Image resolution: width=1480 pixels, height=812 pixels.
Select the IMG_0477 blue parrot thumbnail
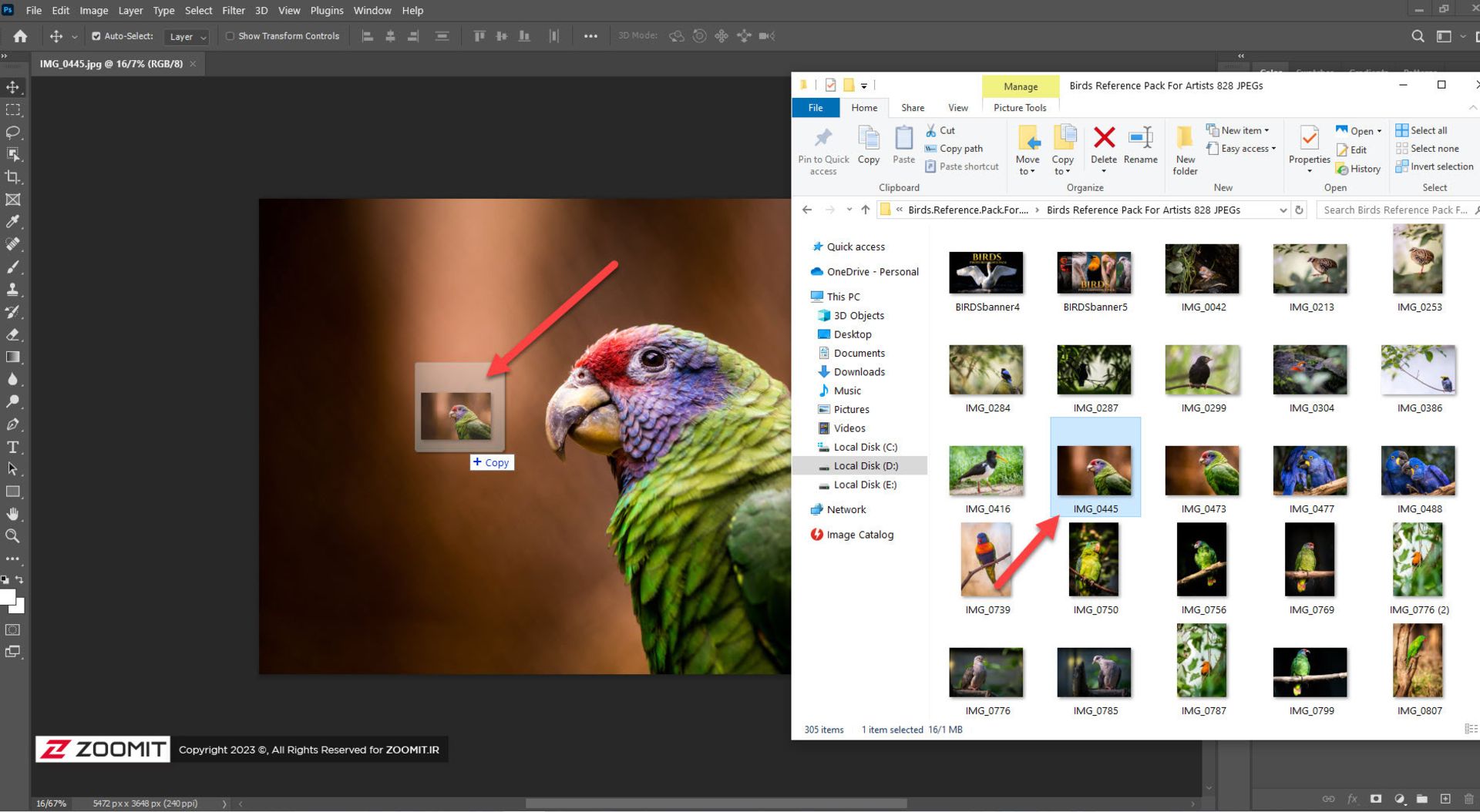(1310, 471)
